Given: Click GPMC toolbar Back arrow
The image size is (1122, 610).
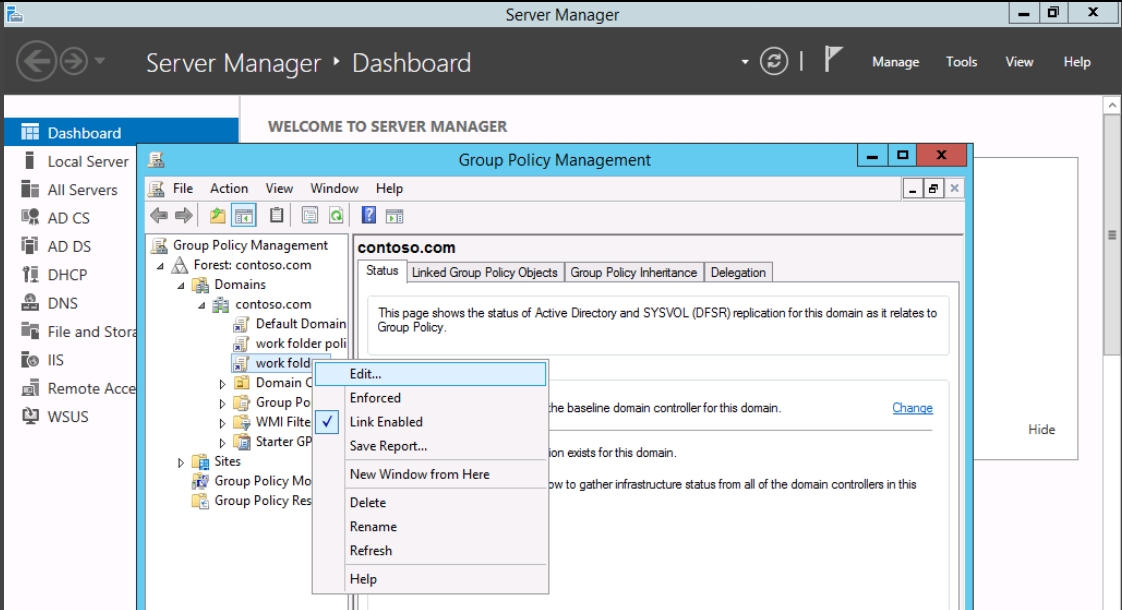Looking at the screenshot, I should click(159, 215).
